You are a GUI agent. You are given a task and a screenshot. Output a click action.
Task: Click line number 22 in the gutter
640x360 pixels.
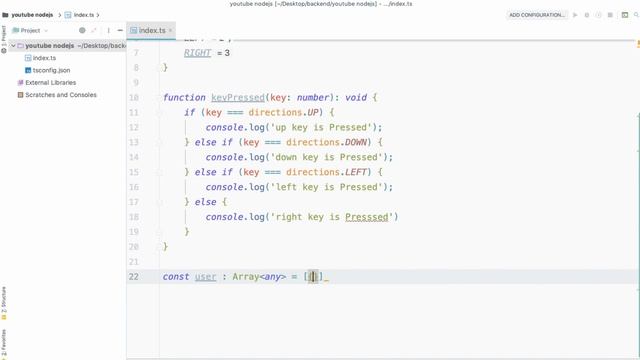134,277
